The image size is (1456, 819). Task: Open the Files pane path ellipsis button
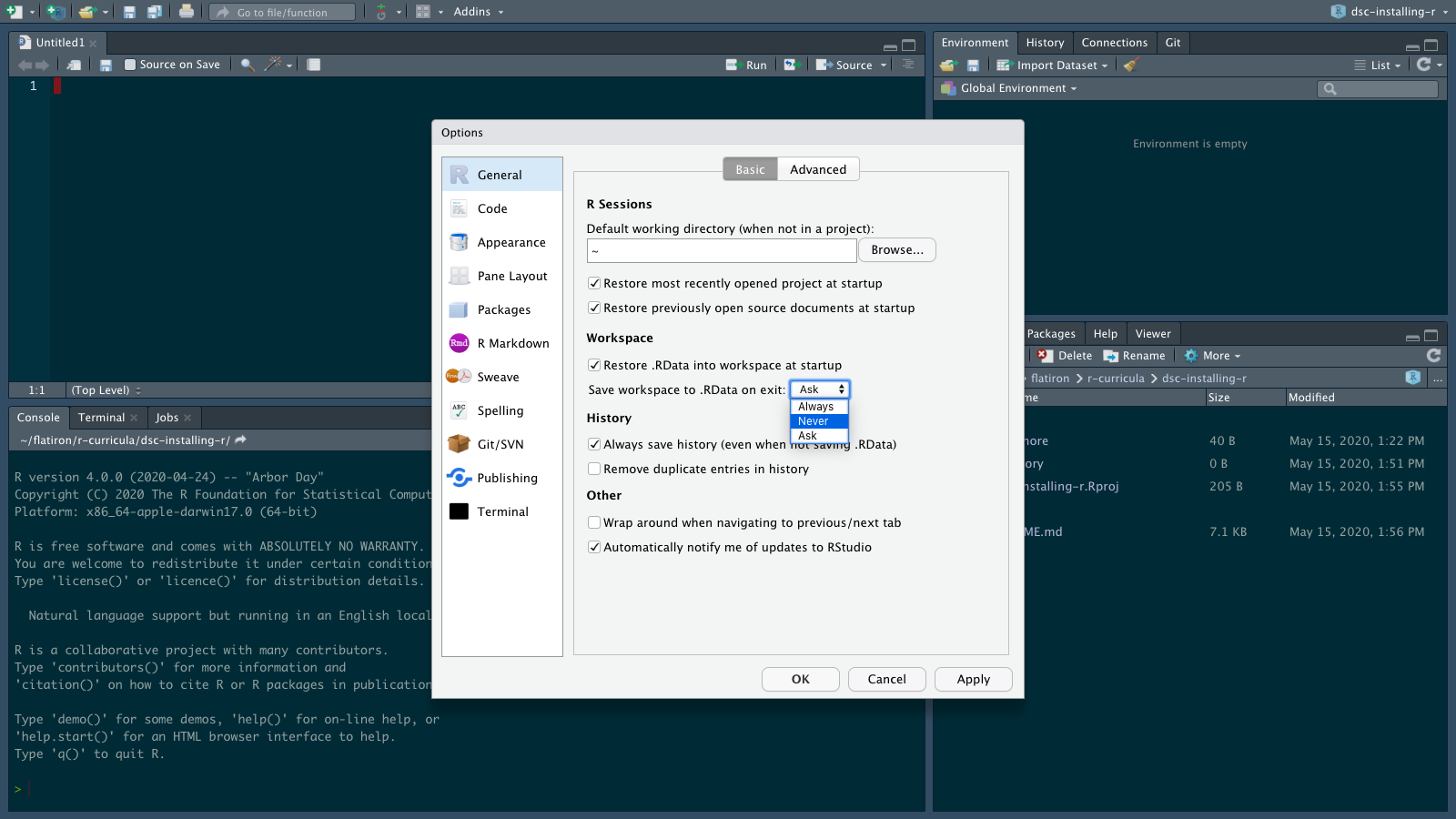pos(1438,379)
